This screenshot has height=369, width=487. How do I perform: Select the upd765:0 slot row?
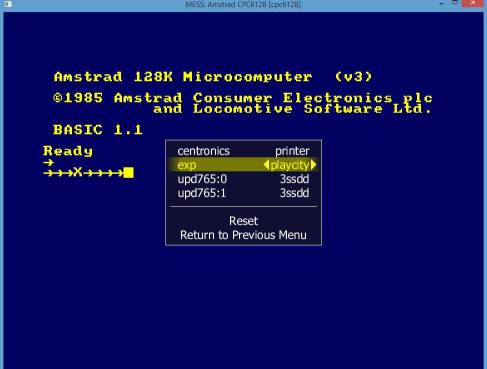click(x=243, y=179)
